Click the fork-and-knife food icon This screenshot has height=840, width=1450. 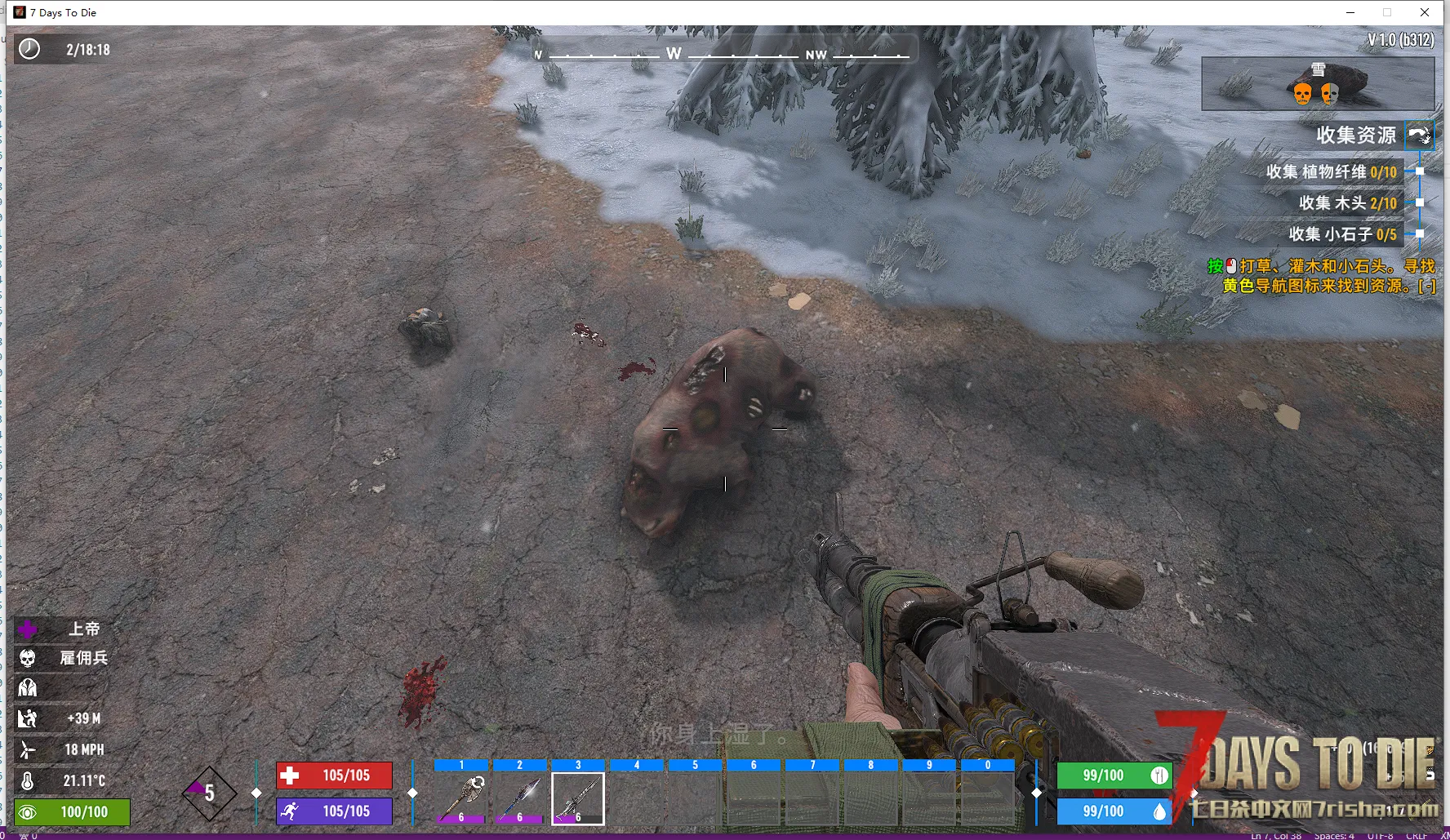coord(1159,776)
